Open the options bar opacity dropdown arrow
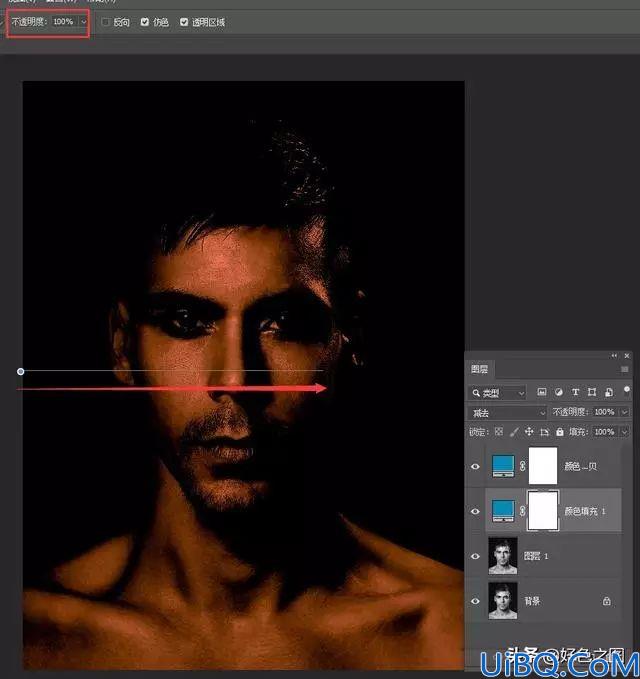This screenshot has width=640, height=679. (84, 22)
